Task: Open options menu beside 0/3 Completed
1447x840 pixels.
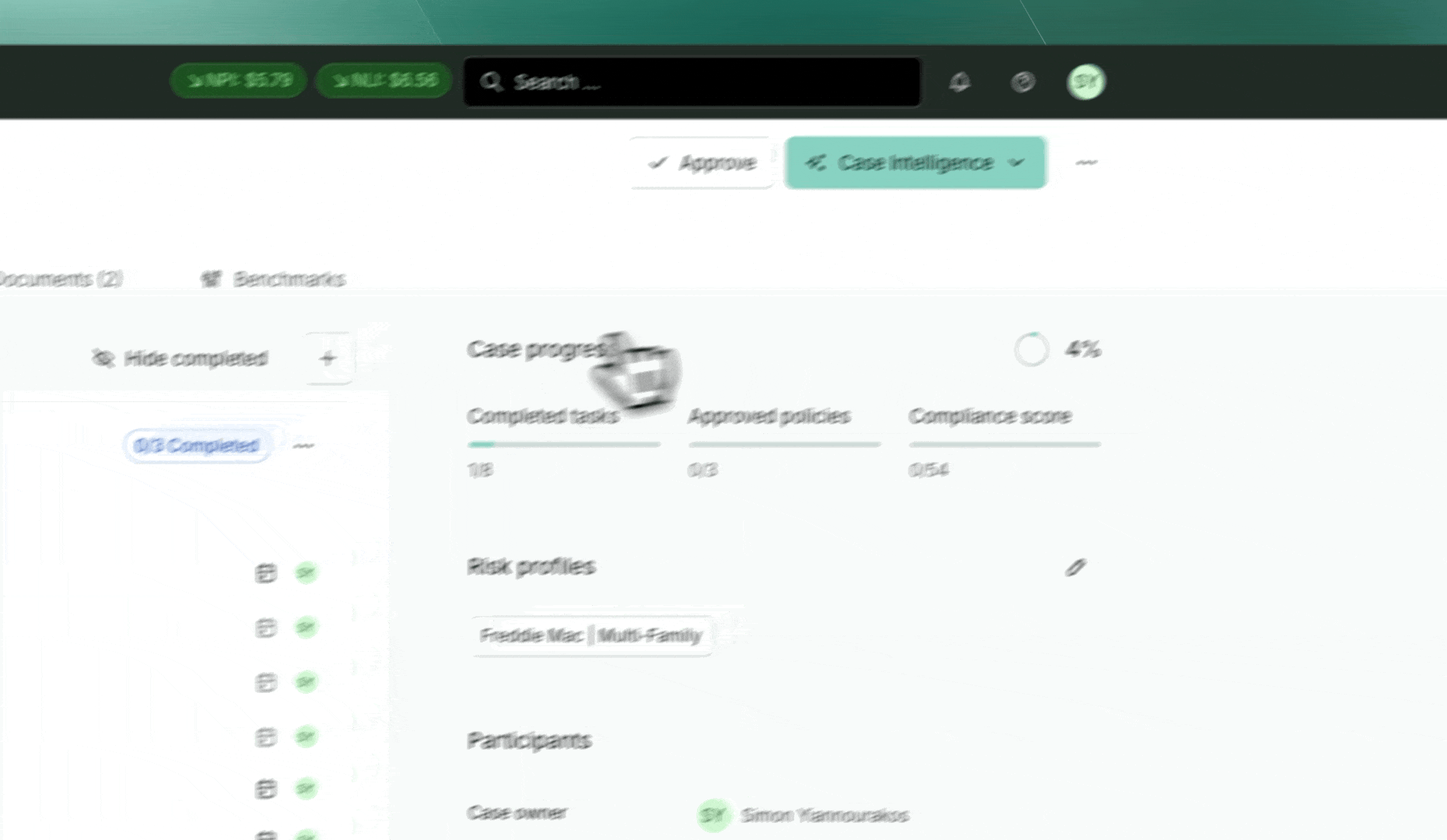Action: click(303, 446)
